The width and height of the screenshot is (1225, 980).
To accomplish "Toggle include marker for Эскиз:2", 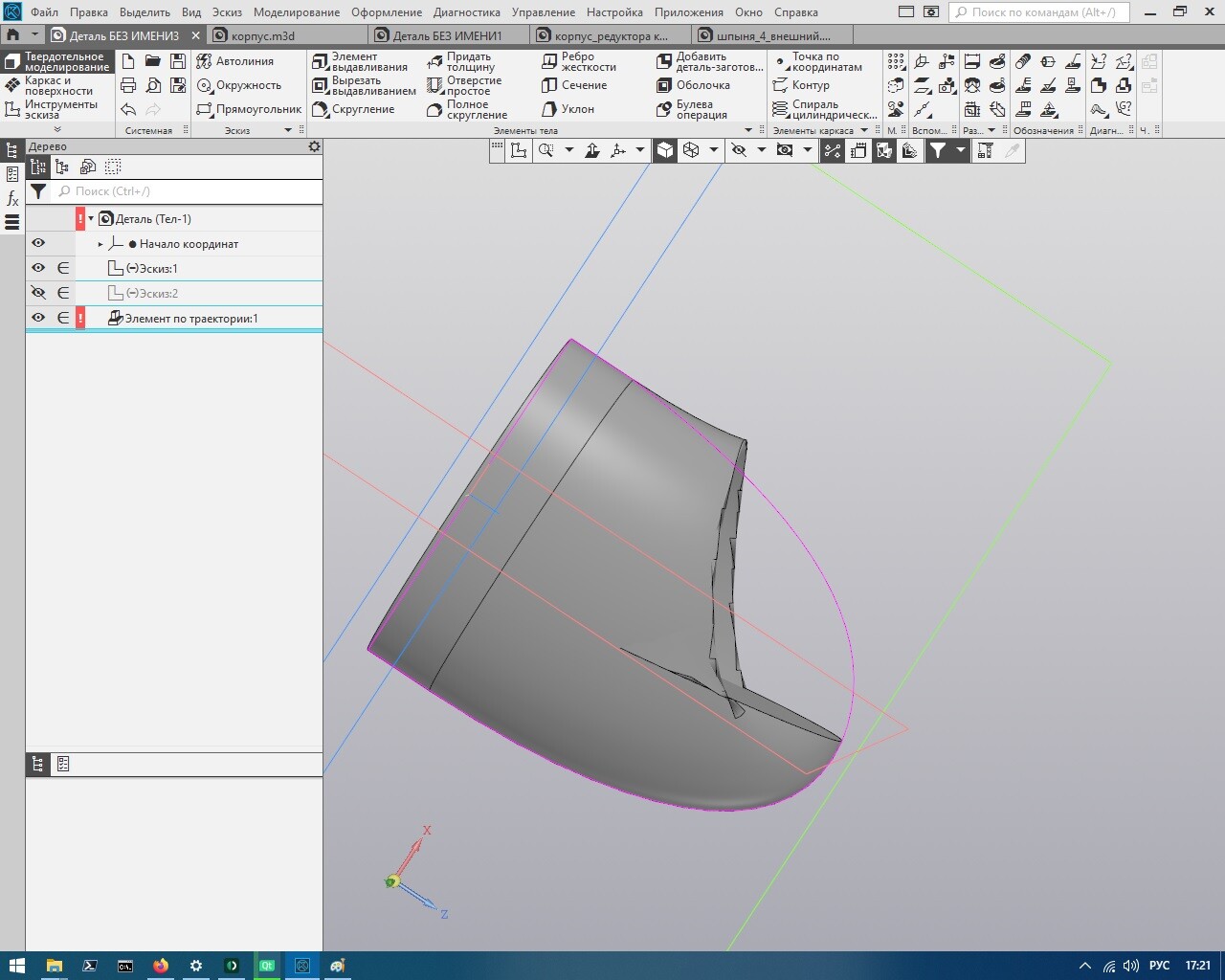I will [63, 293].
